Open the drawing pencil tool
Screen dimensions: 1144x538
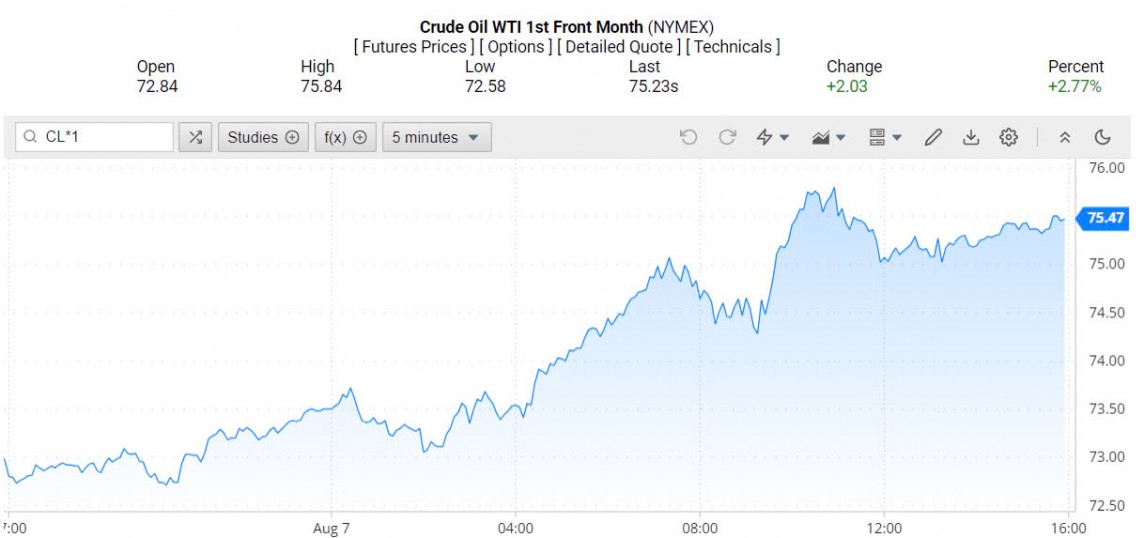933,137
